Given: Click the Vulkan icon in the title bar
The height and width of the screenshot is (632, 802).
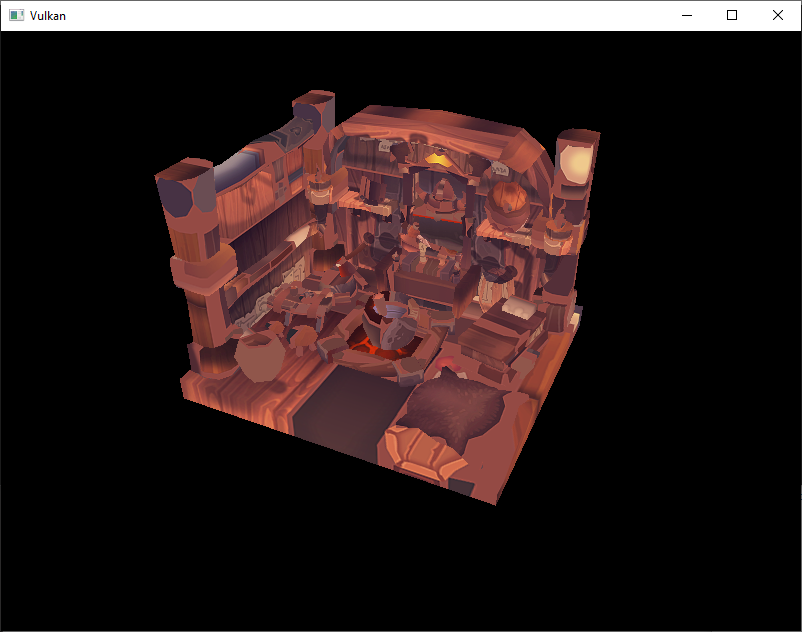Looking at the screenshot, I should 18,15.
